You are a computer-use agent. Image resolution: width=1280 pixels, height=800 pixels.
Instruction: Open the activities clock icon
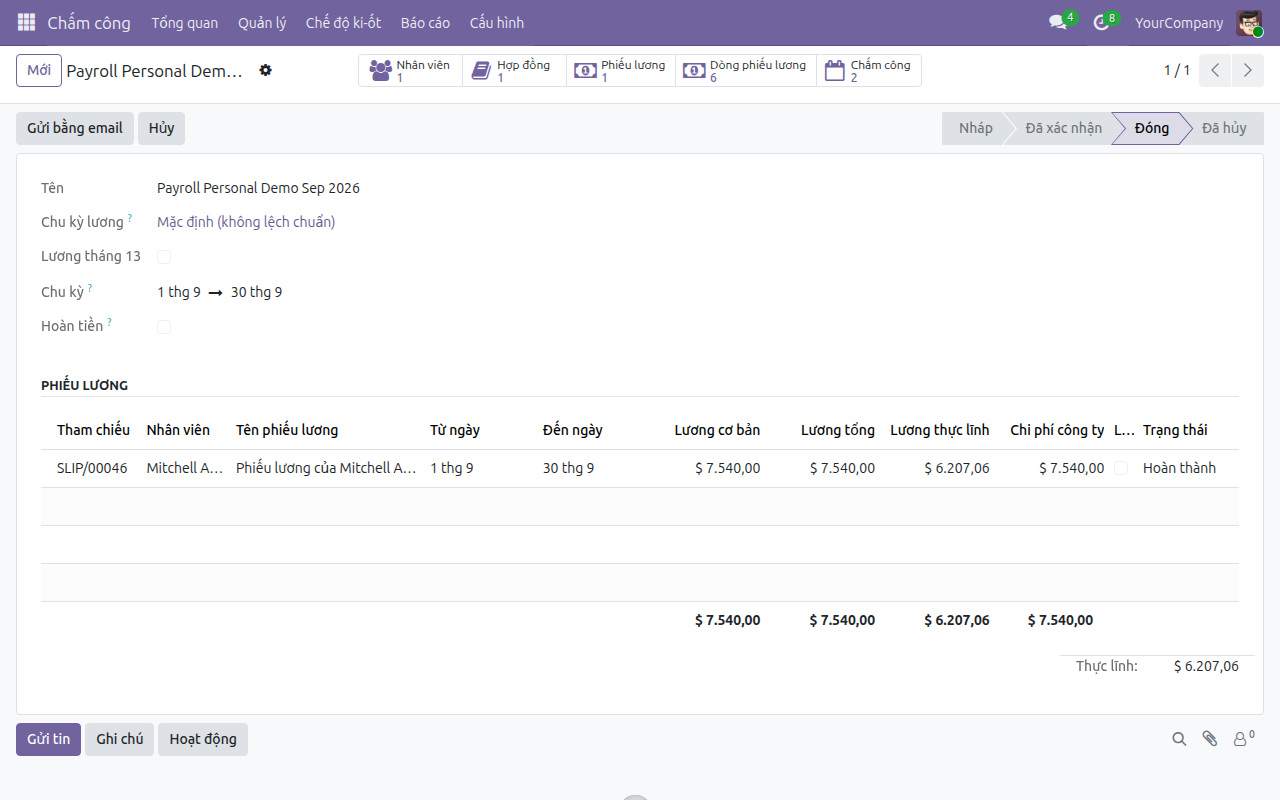coord(1102,22)
